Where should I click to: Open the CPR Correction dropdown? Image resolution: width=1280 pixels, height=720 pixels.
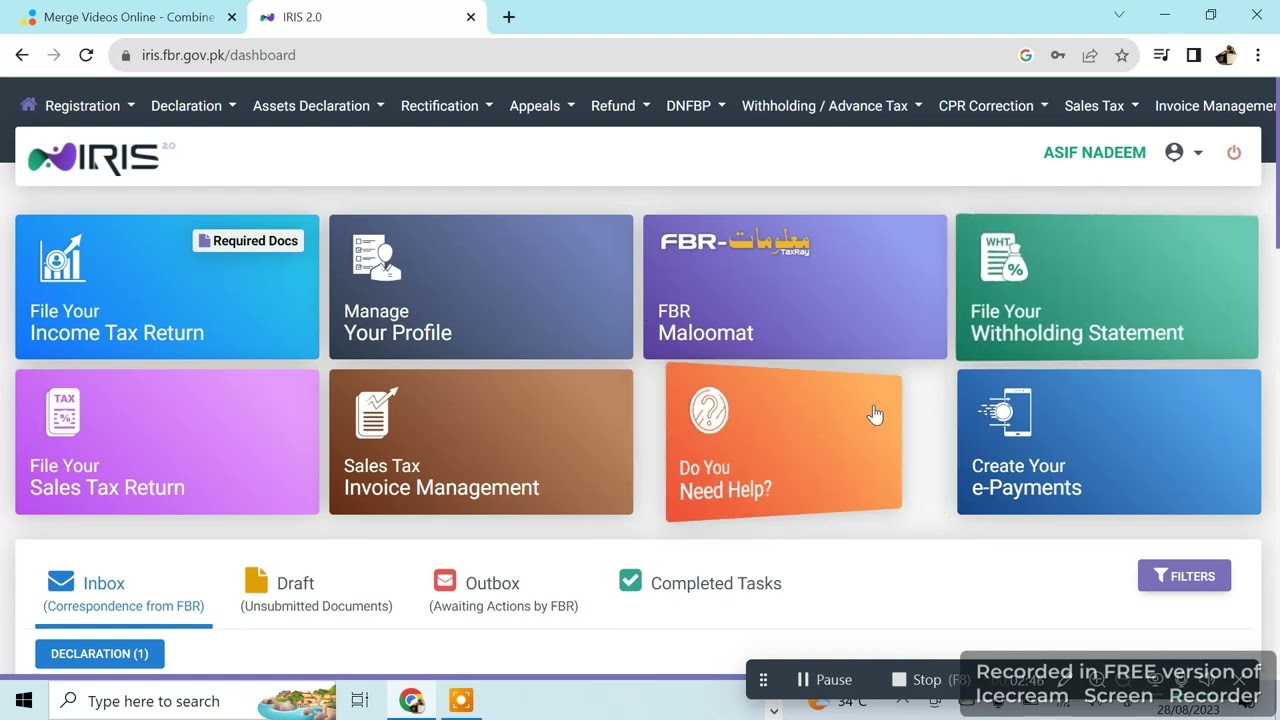(994, 105)
